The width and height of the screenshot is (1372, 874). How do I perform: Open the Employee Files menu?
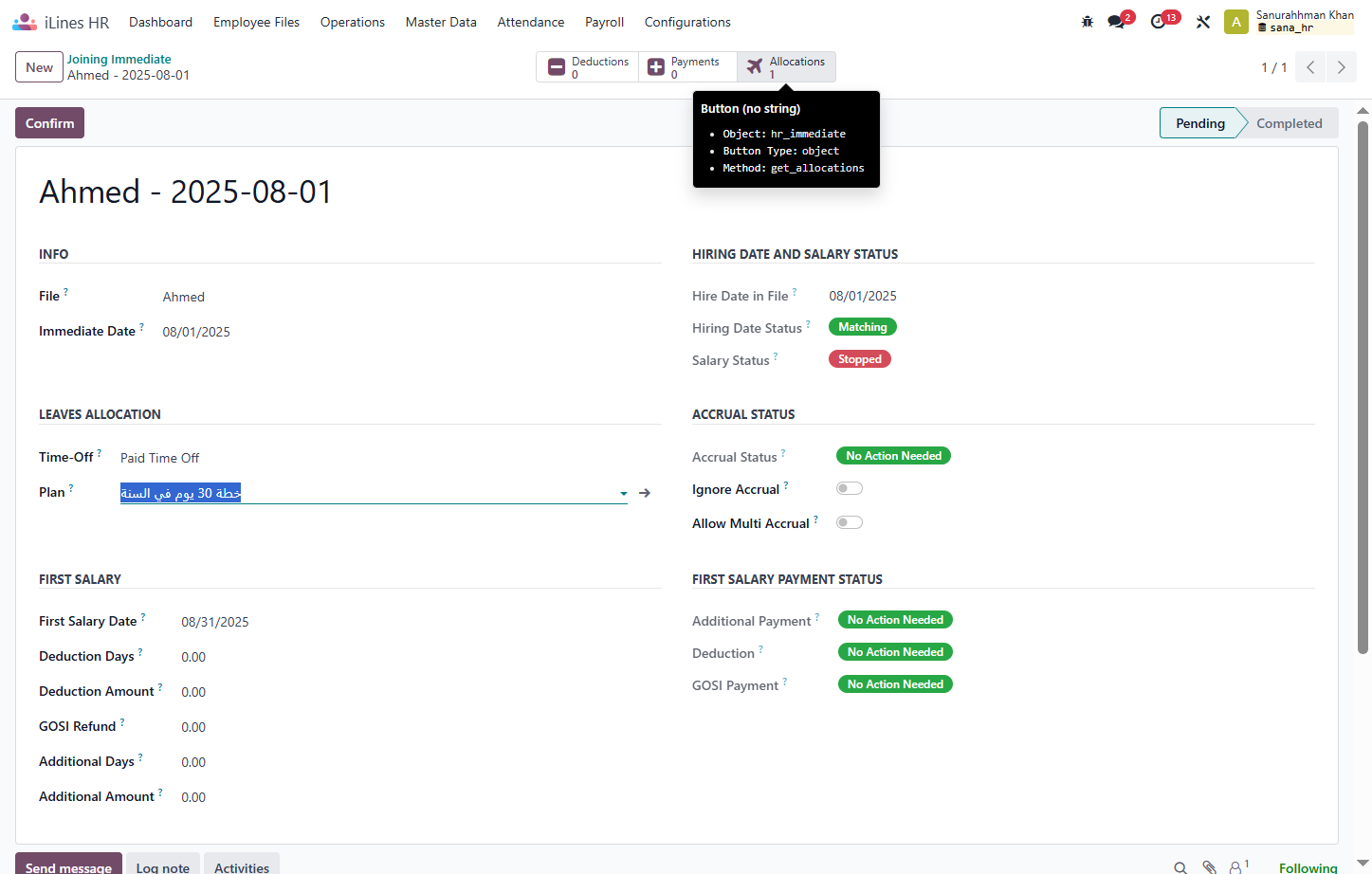click(257, 22)
